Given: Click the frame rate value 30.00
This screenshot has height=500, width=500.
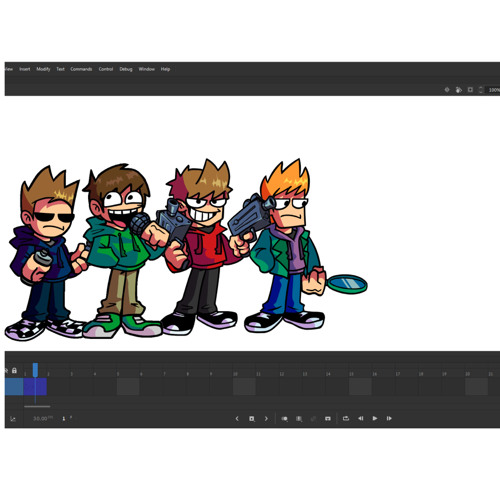Looking at the screenshot, I should [x=40, y=418].
